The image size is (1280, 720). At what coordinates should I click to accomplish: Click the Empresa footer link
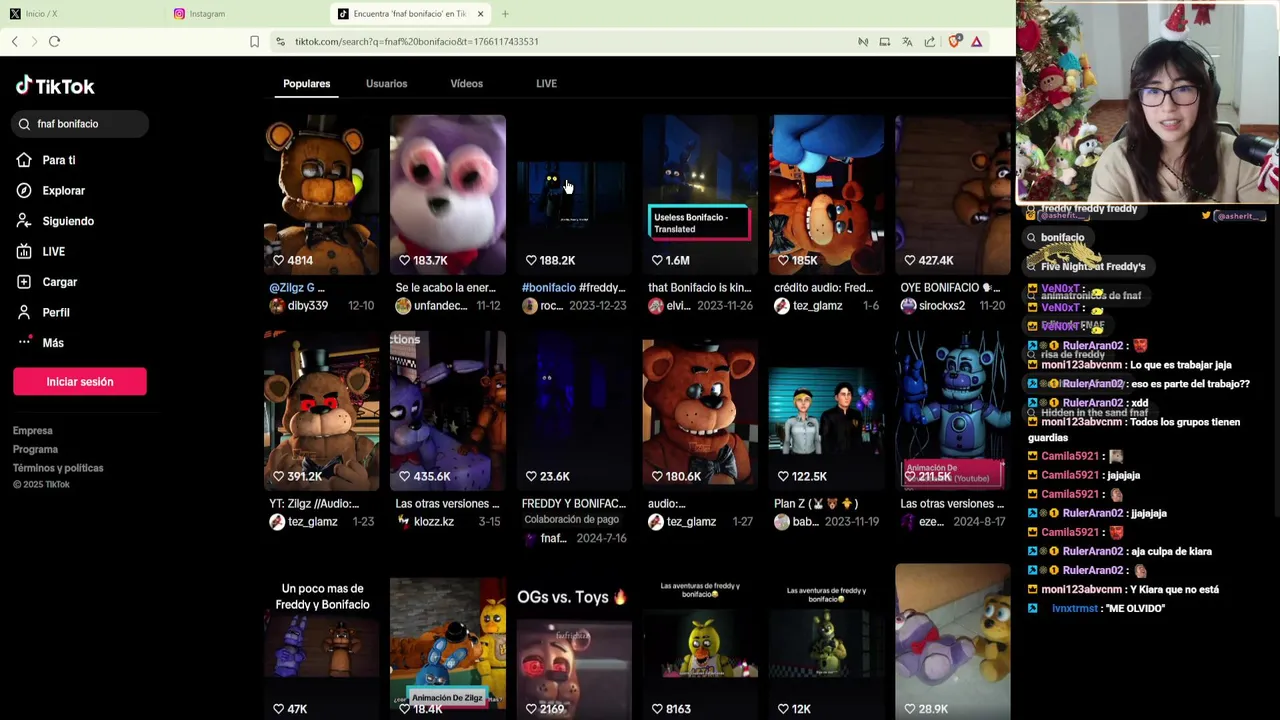32,431
